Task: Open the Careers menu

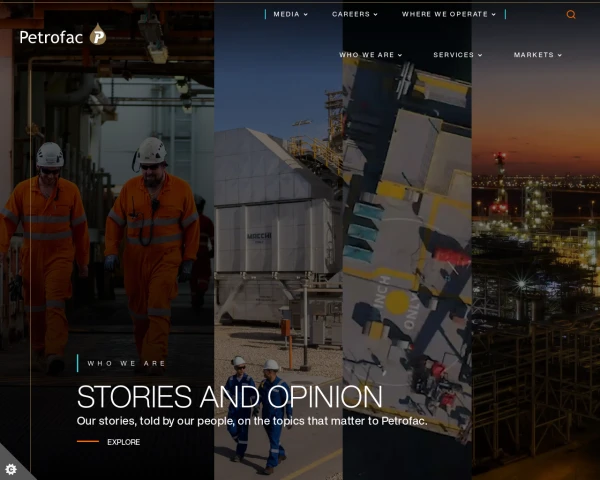Action: point(355,14)
